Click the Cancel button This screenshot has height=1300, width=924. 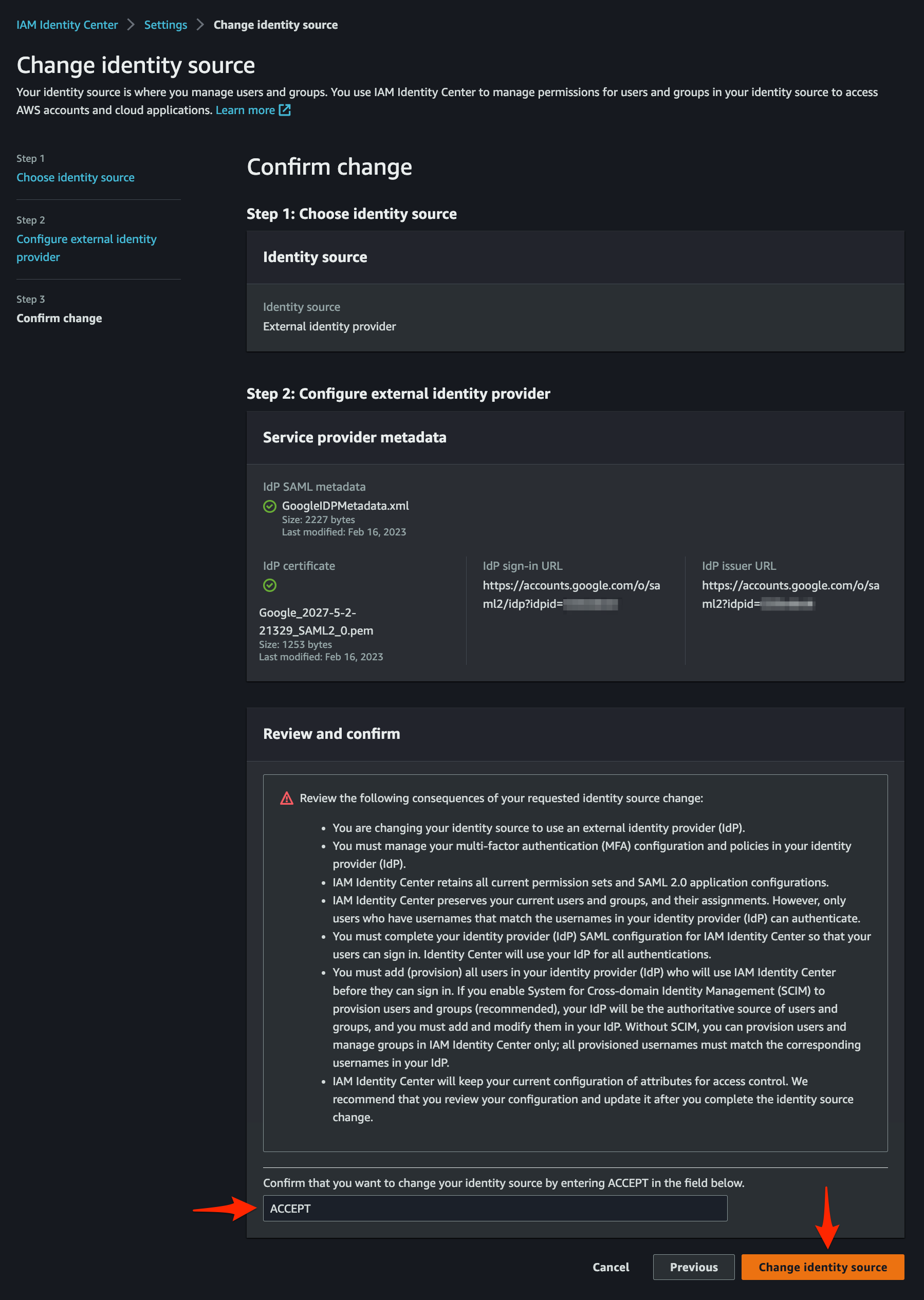click(x=611, y=1267)
